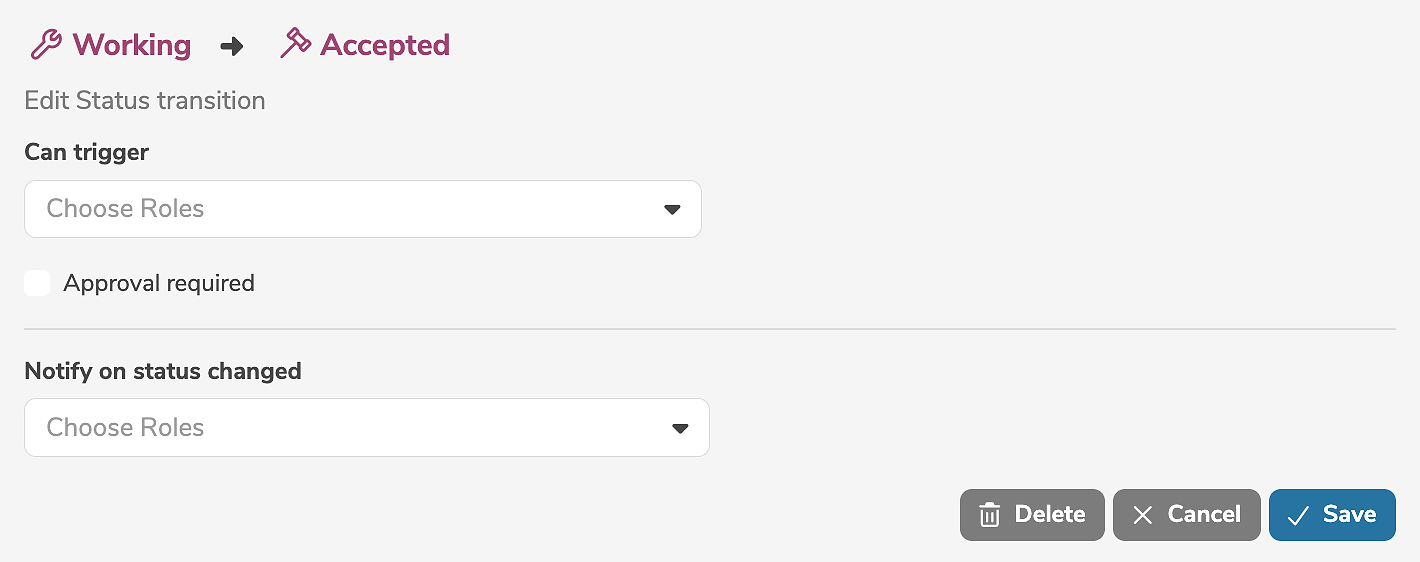Click the Can trigger heading
This screenshot has height=562, width=1420.
(87, 152)
